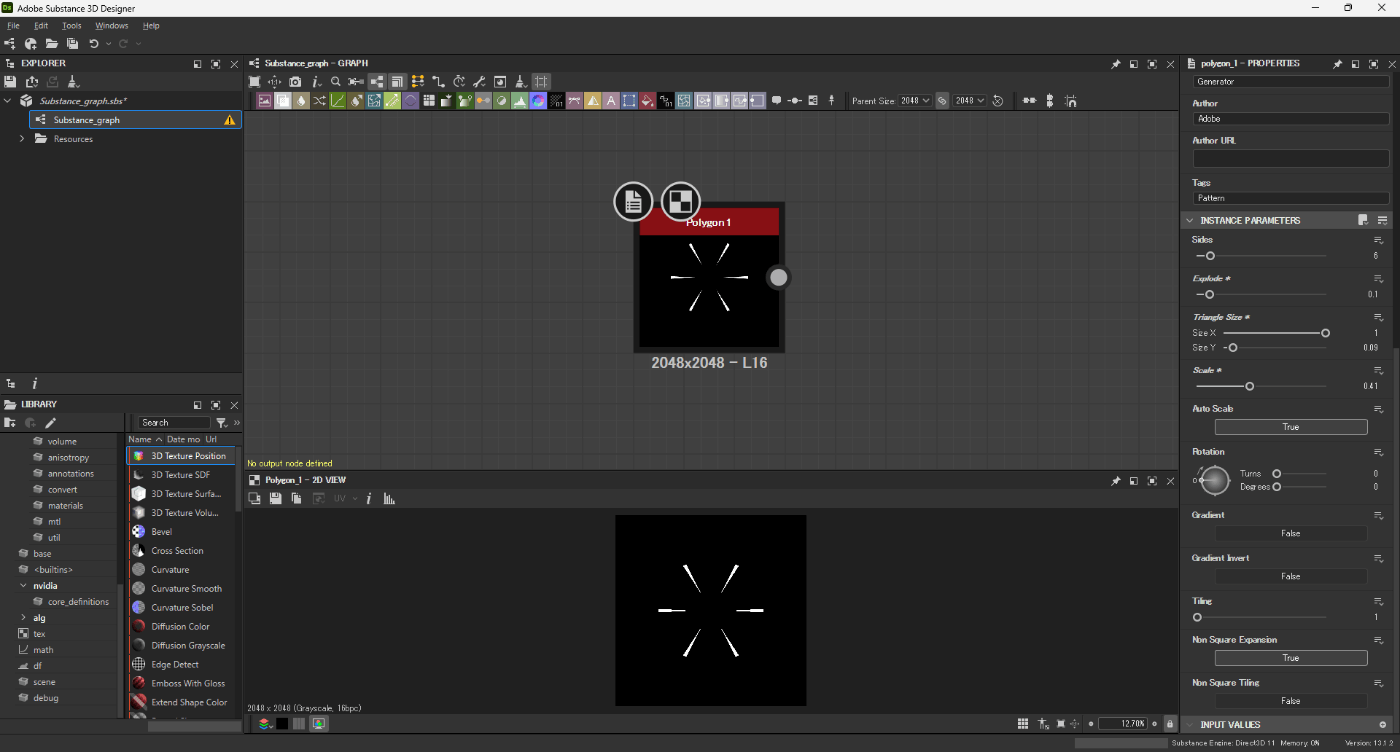Collapse the nvidia library category

tap(22, 585)
